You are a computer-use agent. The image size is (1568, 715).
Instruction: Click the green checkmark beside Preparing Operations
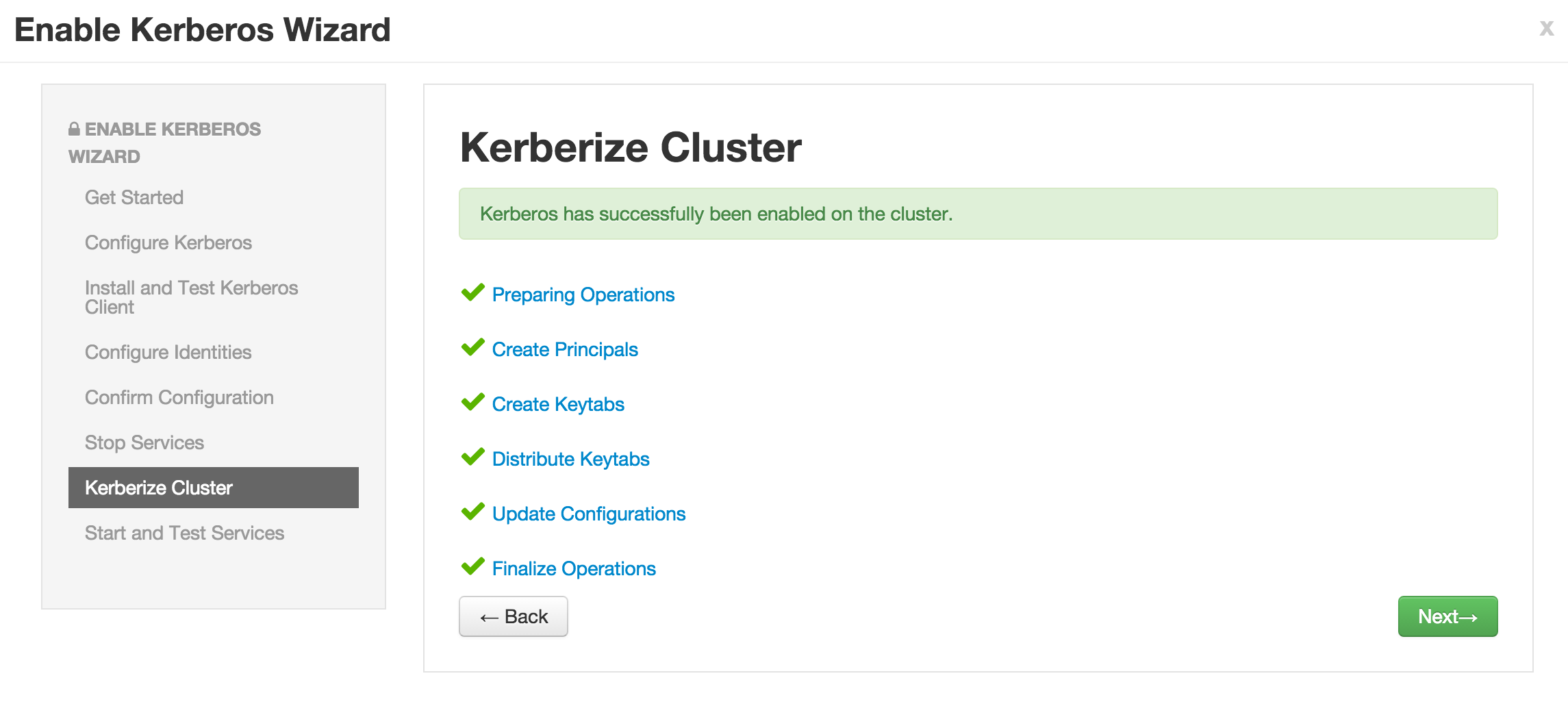[473, 293]
